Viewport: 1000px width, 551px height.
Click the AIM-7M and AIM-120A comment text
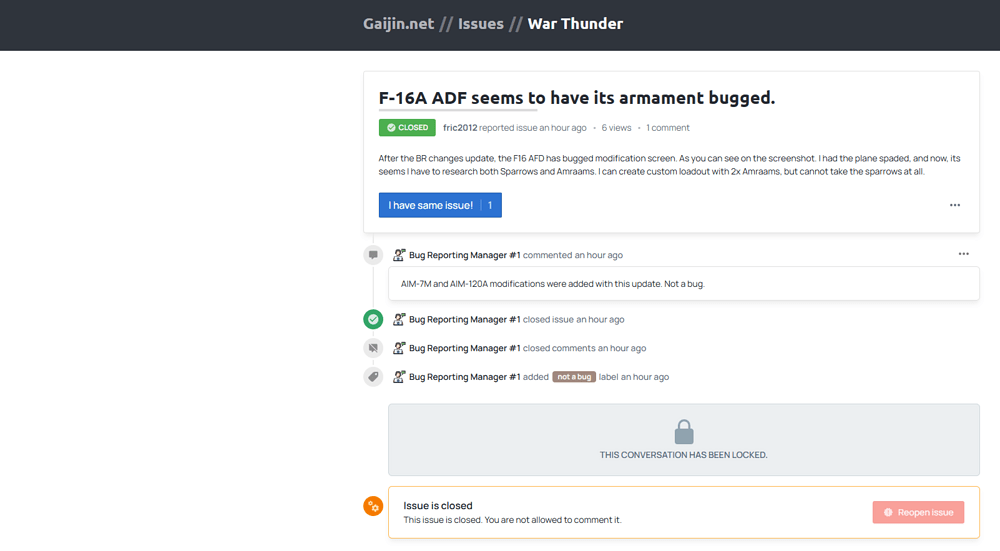point(552,284)
